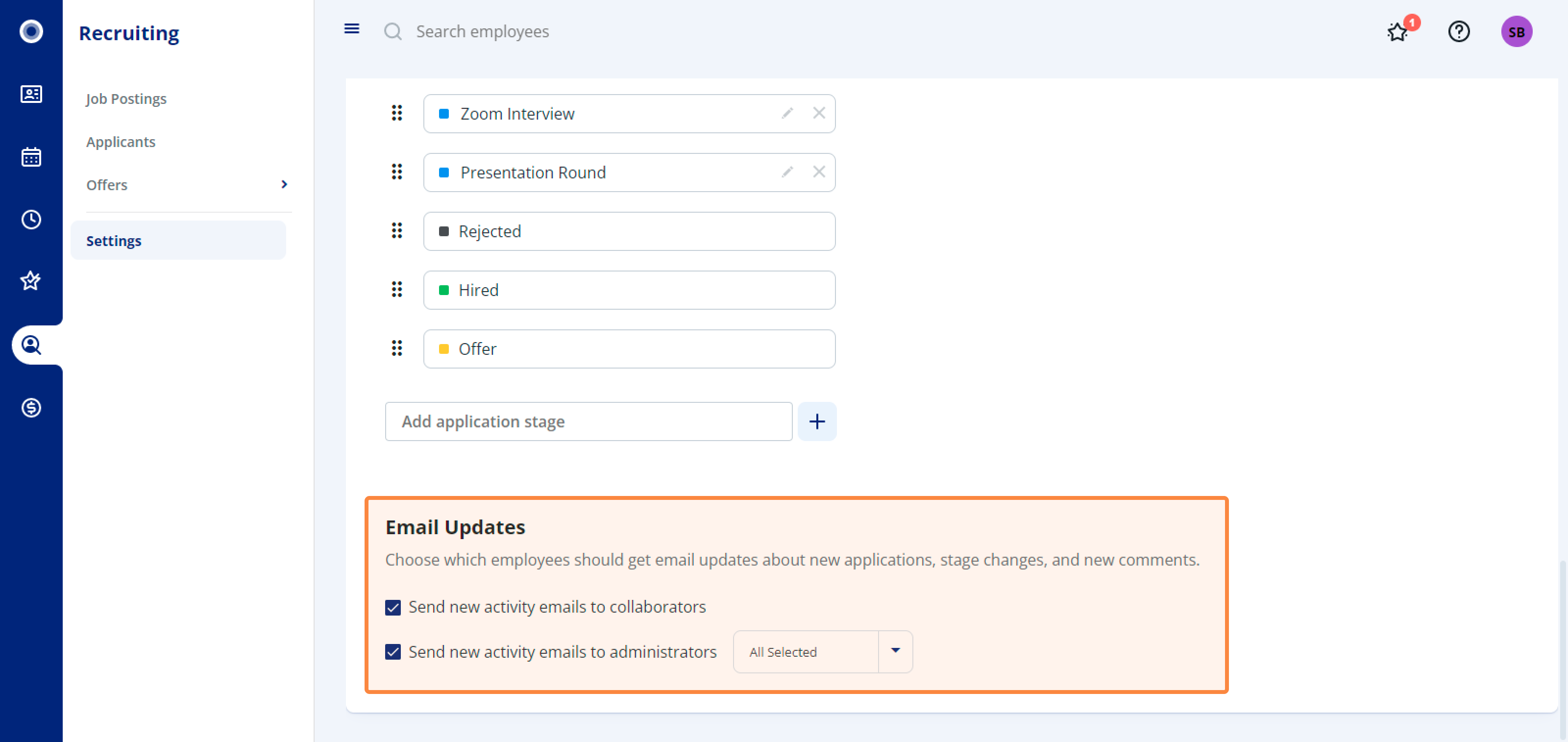Toggle emails to administrators checkbox
1568x742 pixels.
click(x=393, y=652)
